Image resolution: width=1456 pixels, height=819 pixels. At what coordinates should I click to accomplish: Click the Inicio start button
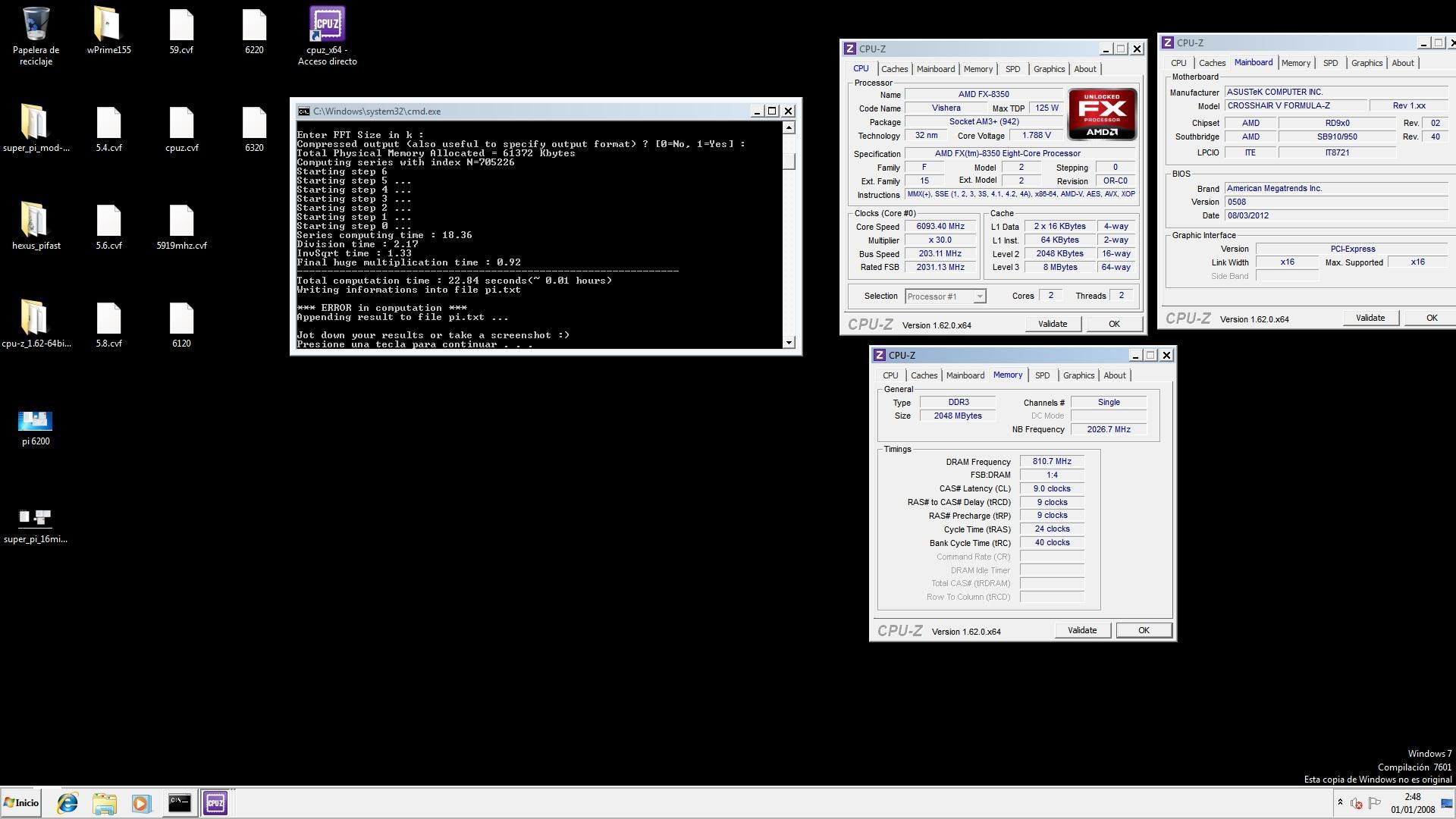[21, 803]
